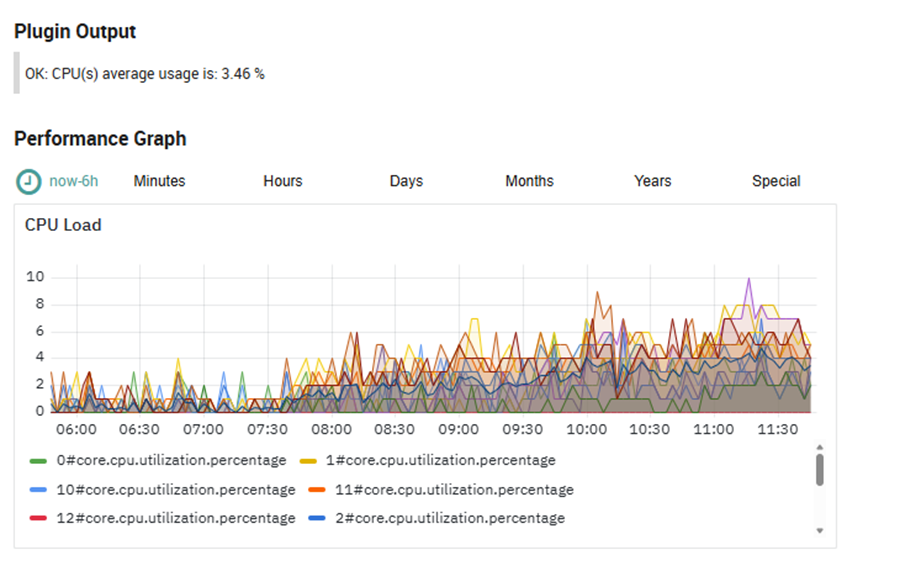
Task: Switch to the Hours time range
Action: 283,181
